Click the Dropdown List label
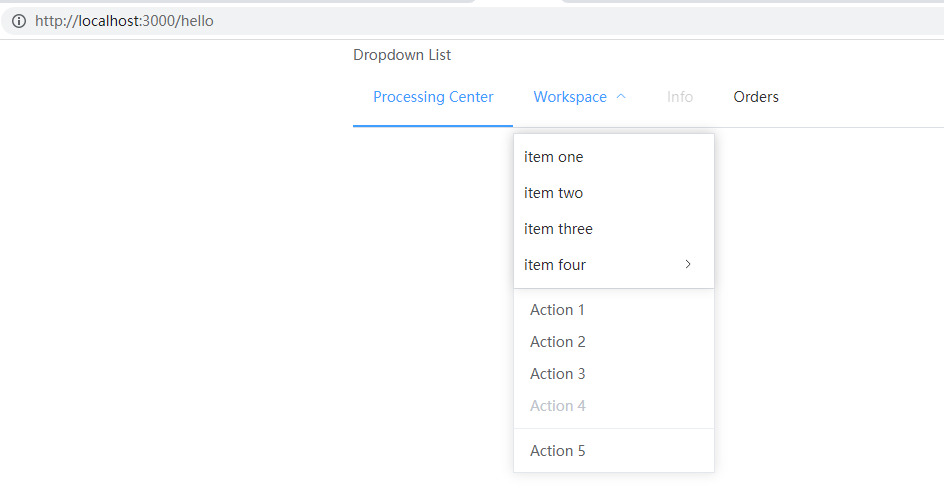 pyautogui.click(x=402, y=55)
